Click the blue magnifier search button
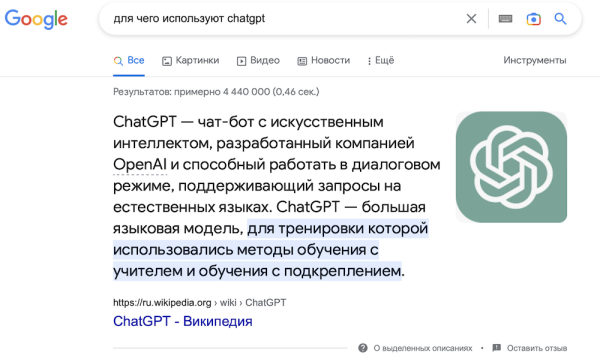The height and width of the screenshot is (362, 600). pyautogui.click(x=561, y=19)
